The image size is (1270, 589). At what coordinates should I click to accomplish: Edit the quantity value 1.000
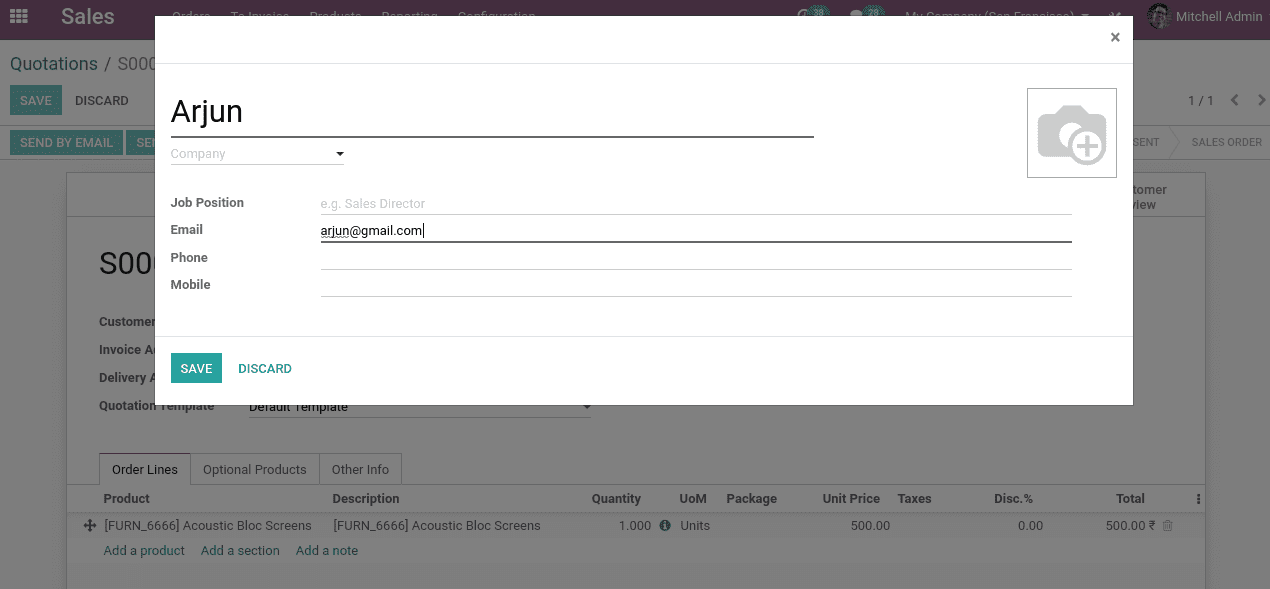click(634, 525)
